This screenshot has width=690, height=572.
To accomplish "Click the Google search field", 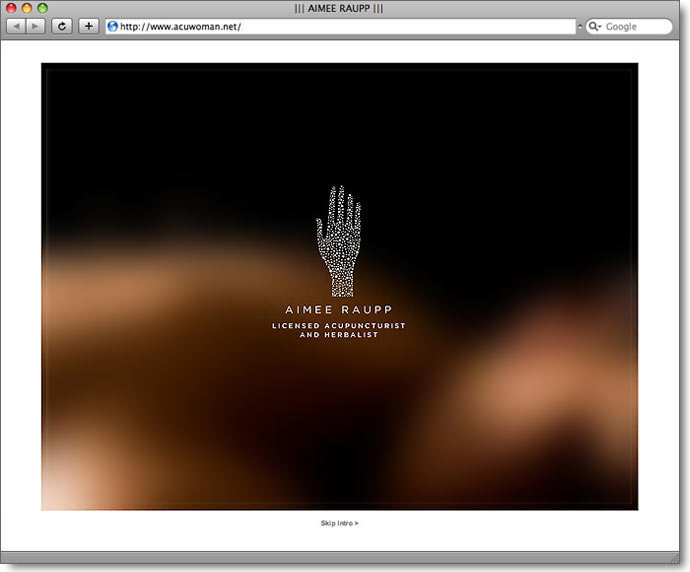I will pos(629,26).
